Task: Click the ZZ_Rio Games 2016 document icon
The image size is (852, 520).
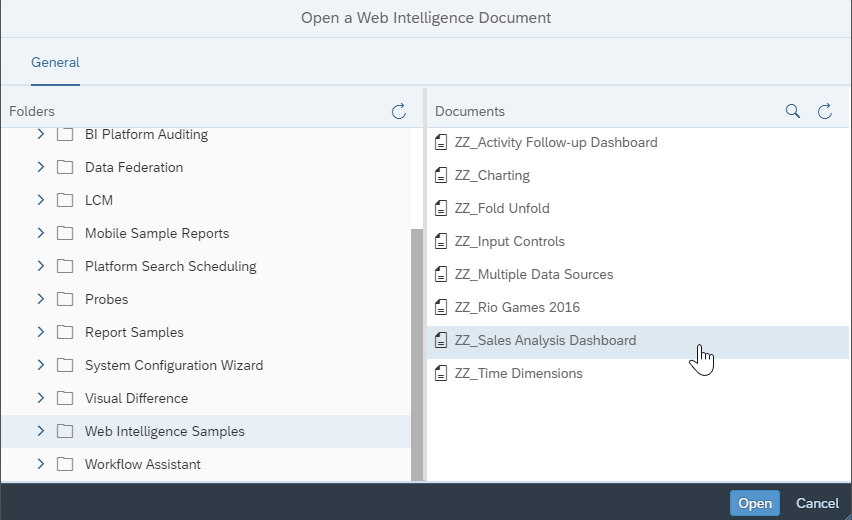Action: pos(441,308)
